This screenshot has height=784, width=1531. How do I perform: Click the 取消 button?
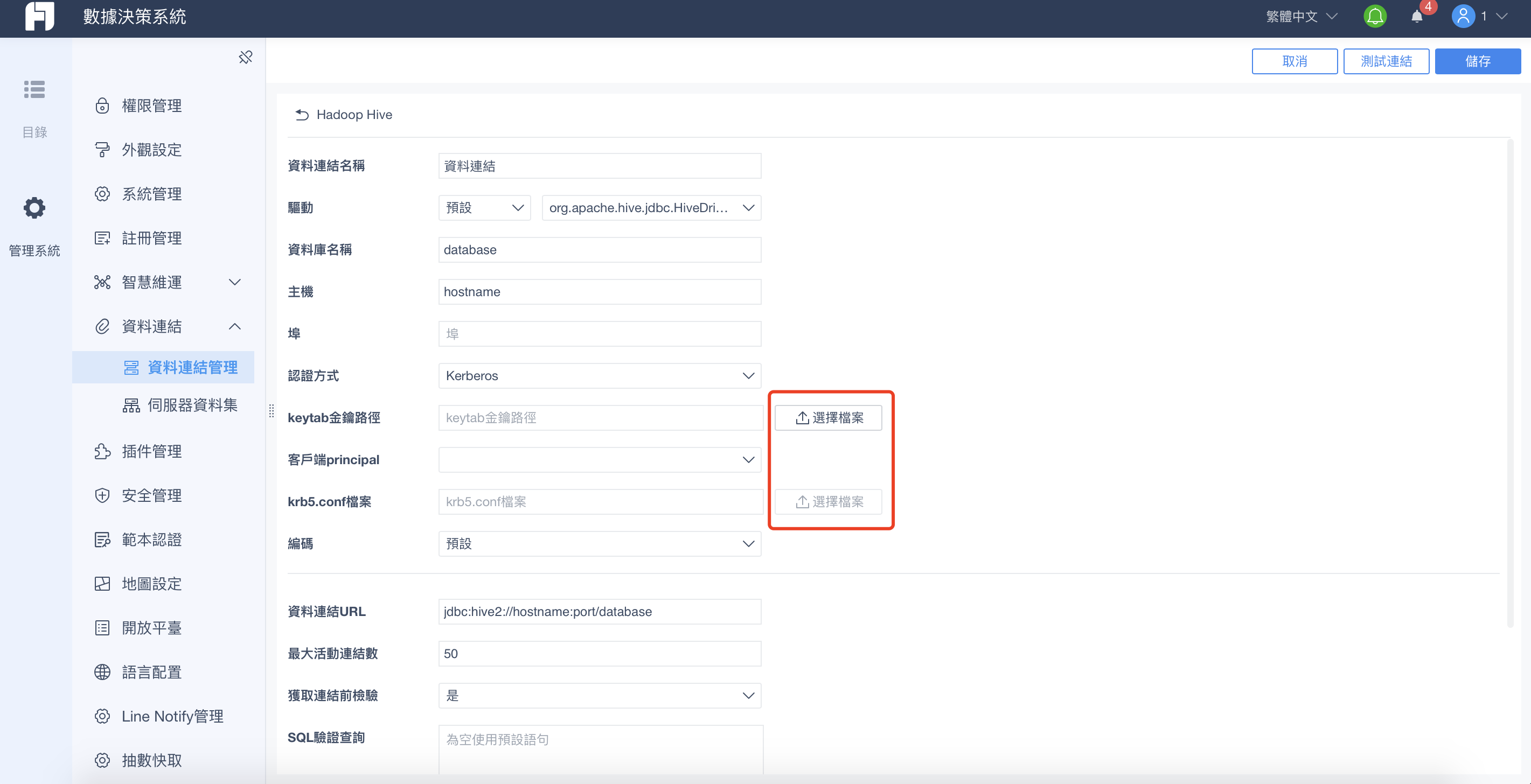1295,61
